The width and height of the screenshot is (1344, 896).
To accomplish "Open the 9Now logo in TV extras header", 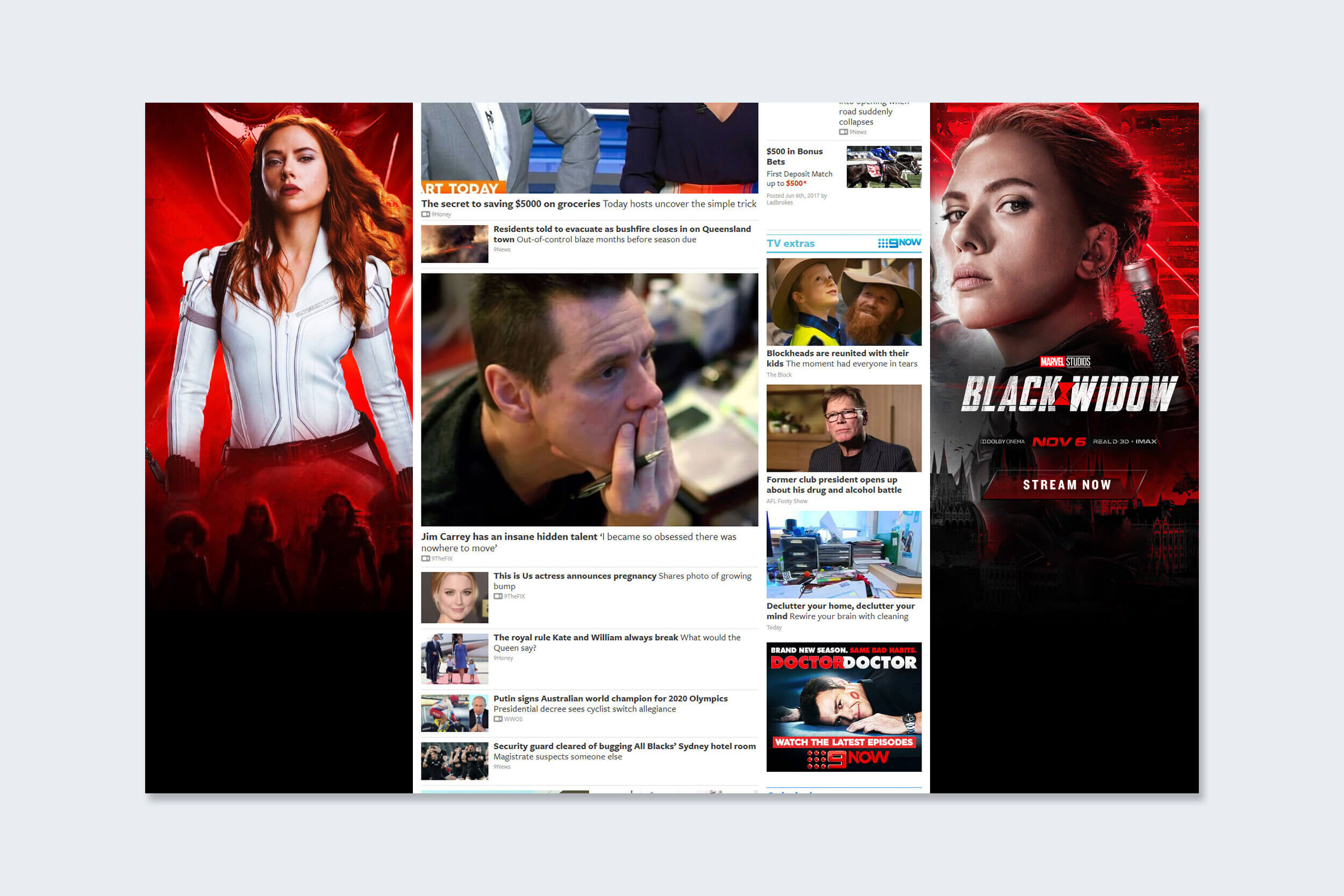I will coord(899,243).
